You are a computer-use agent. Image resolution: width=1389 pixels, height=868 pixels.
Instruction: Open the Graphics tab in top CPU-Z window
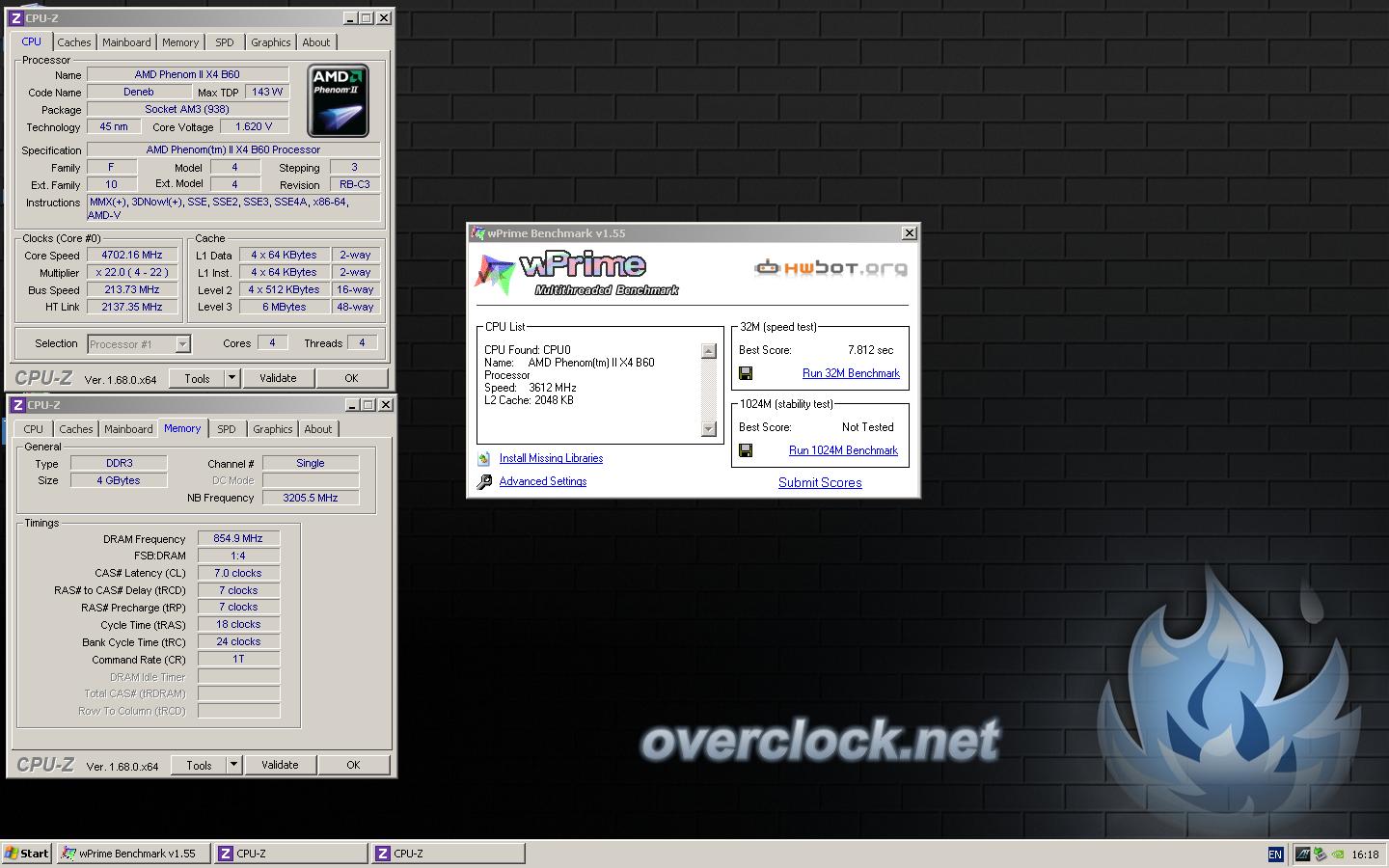tap(271, 42)
